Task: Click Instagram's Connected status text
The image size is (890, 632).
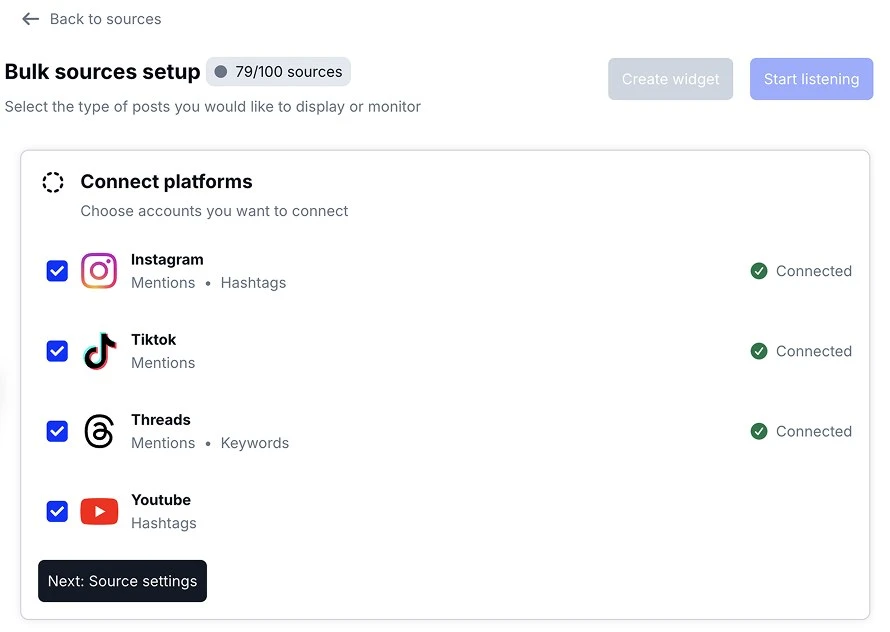Action: click(x=813, y=271)
